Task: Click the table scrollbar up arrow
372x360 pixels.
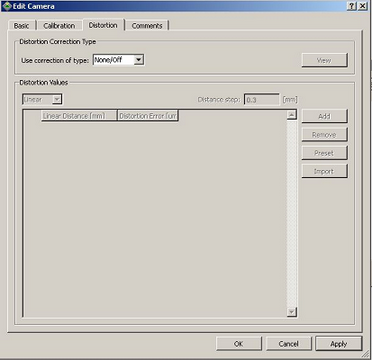Action: (292, 115)
